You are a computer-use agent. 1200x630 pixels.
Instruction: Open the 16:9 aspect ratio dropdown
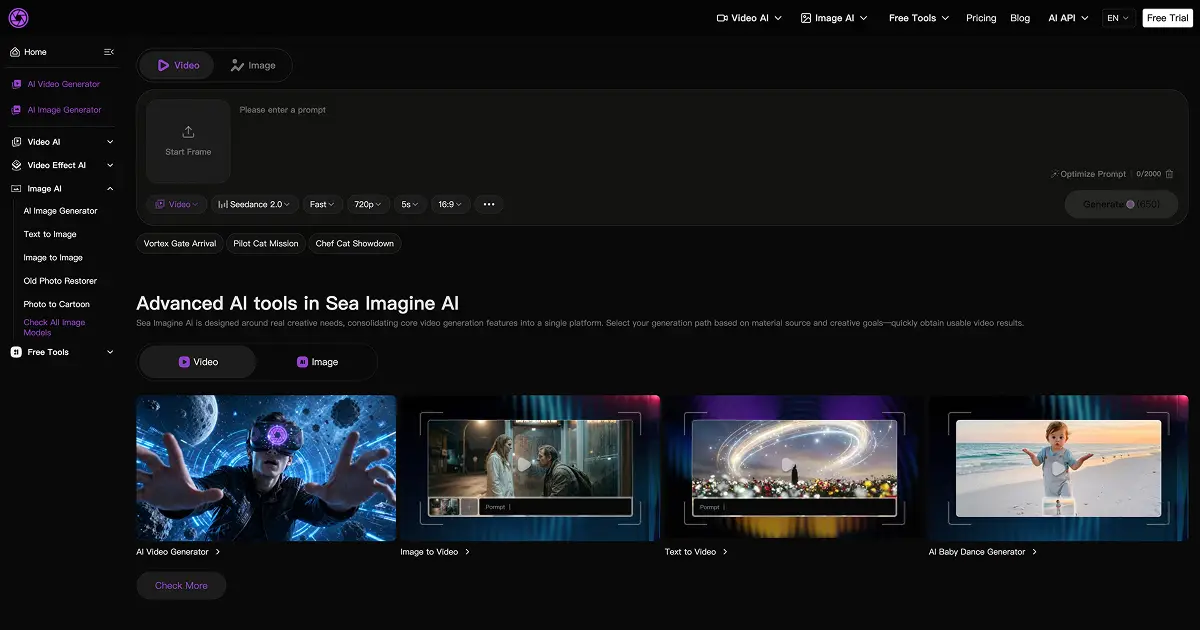click(x=450, y=204)
